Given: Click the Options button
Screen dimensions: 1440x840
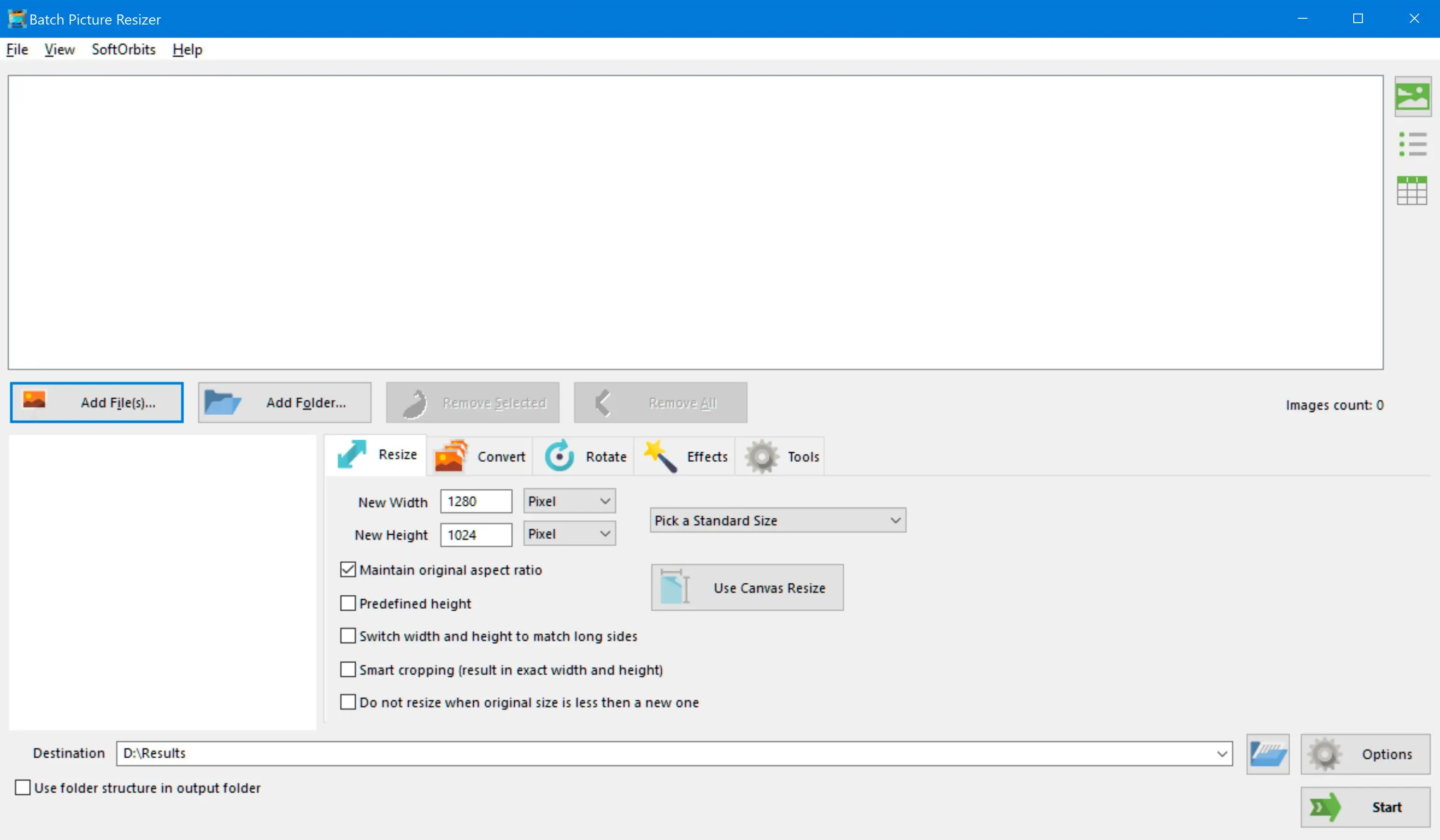Looking at the screenshot, I should 1366,753.
